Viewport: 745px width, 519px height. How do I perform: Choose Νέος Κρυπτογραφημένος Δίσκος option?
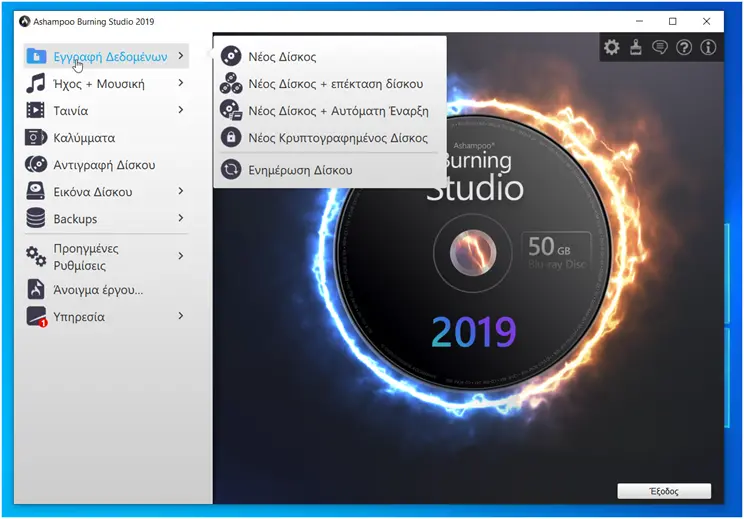[329, 137]
